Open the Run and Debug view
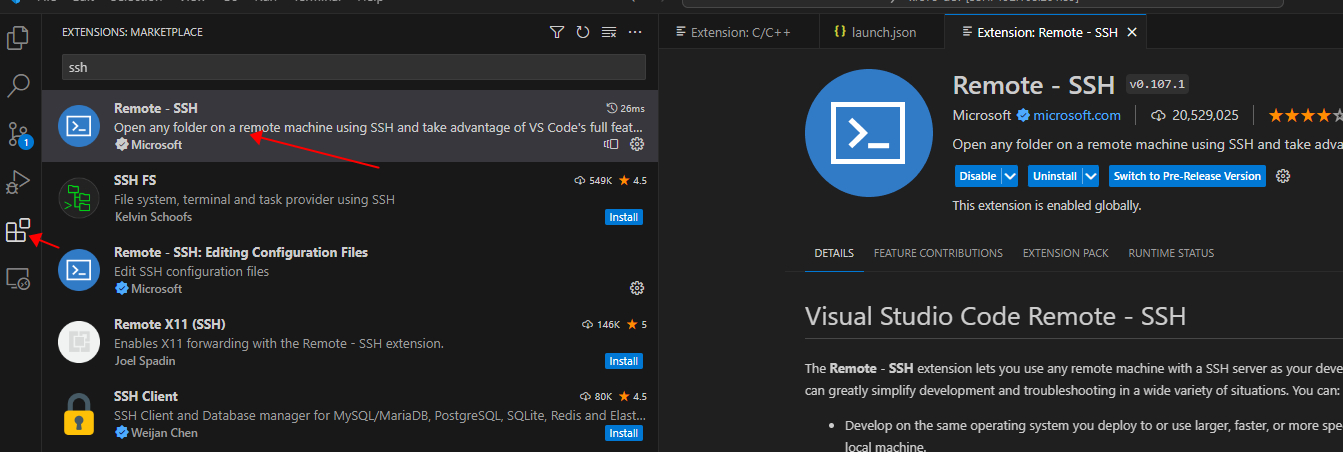 tap(18, 182)
